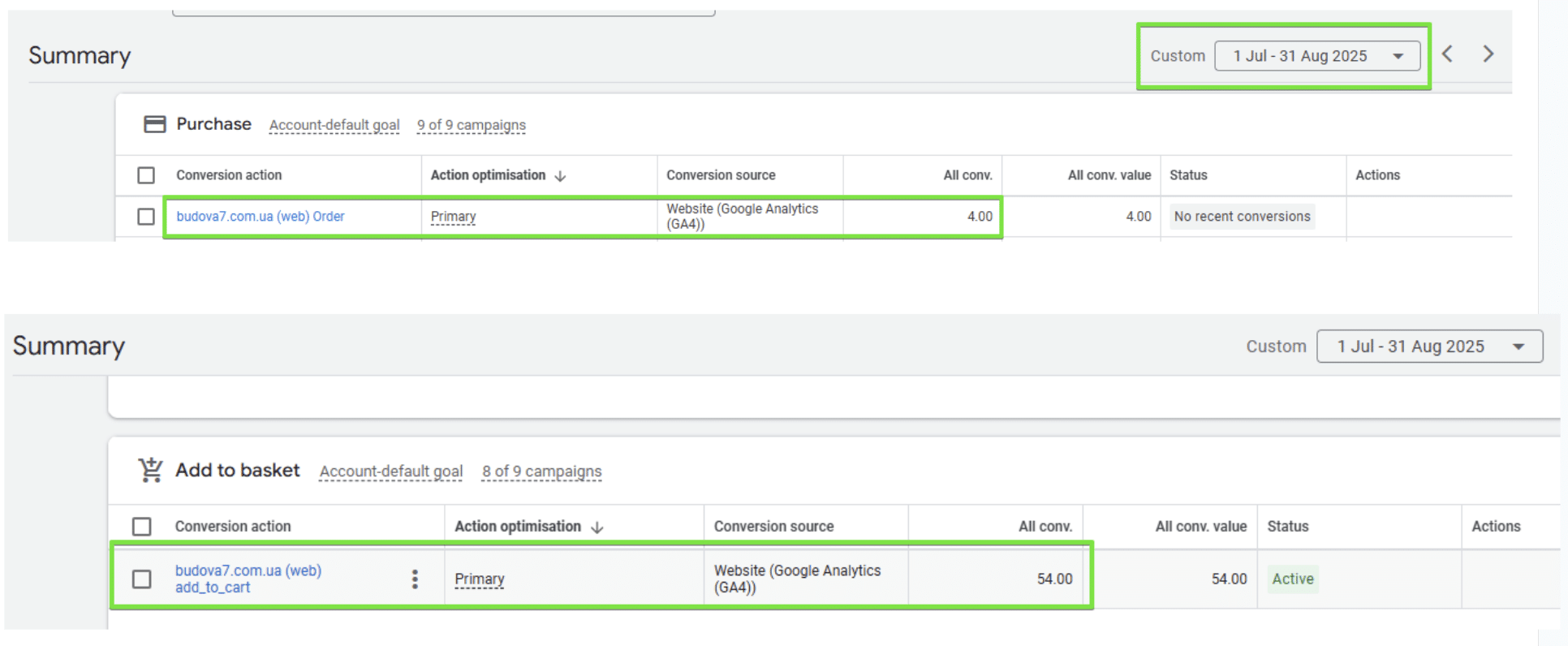Screen dimensions: 1568x646
Task: Tick the checkbox for add_to_cart row
Action: [142, 579]
